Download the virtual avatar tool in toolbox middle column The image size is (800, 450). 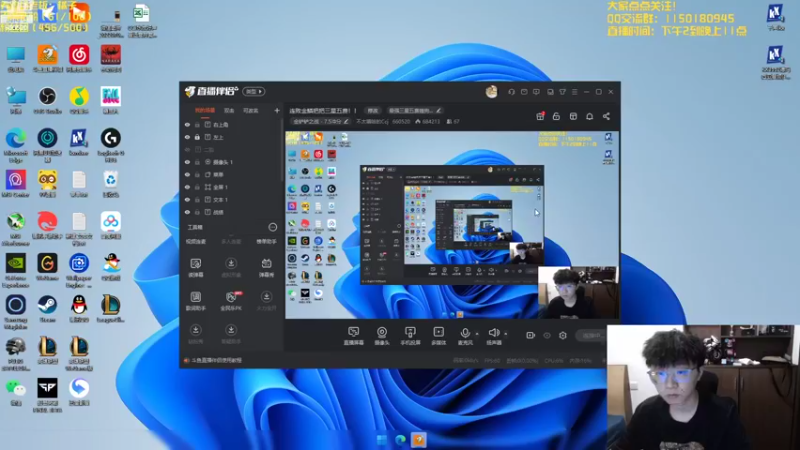coord(231,267)
